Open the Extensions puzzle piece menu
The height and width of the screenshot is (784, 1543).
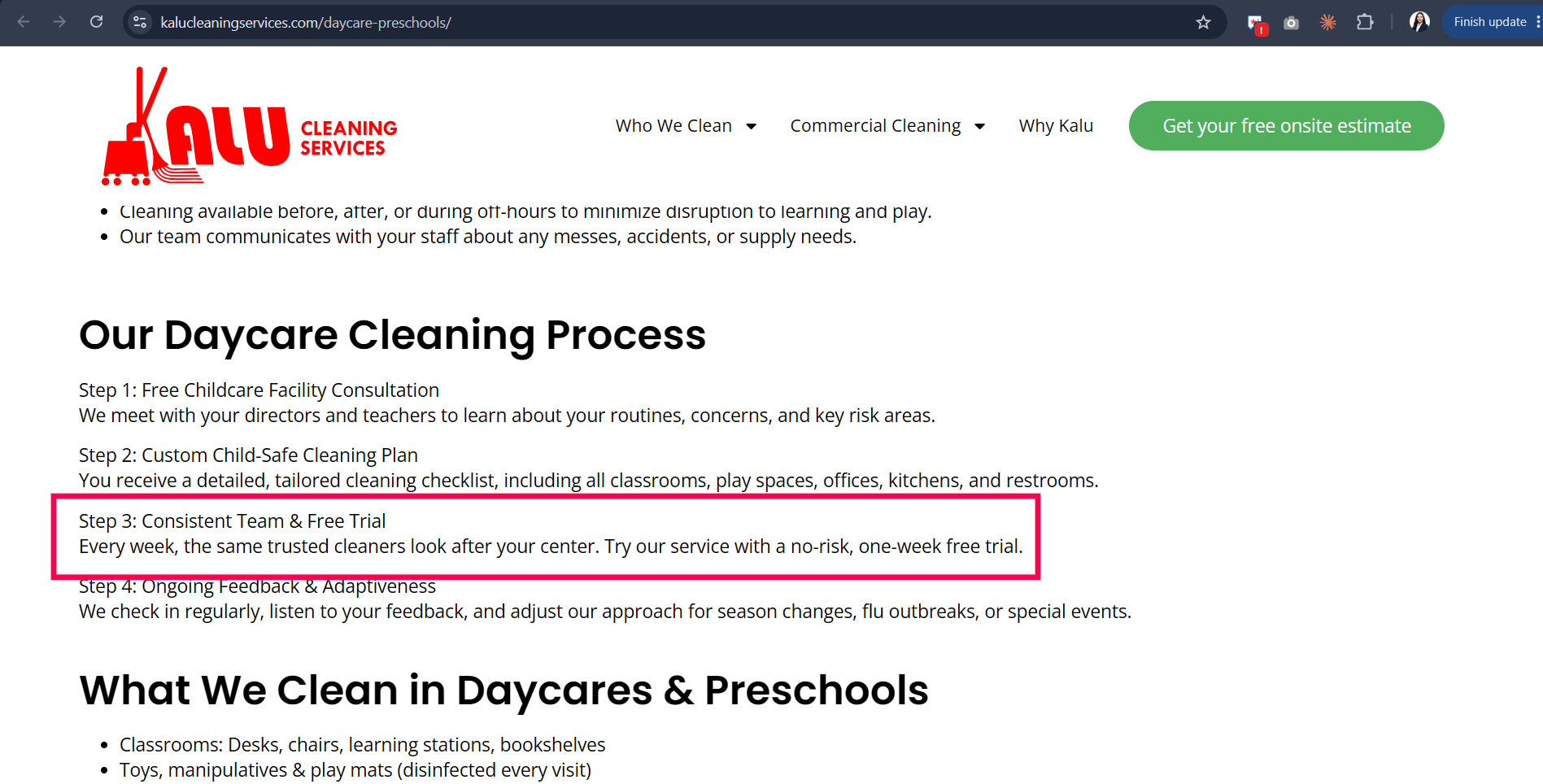click(x=1365, y=23)
